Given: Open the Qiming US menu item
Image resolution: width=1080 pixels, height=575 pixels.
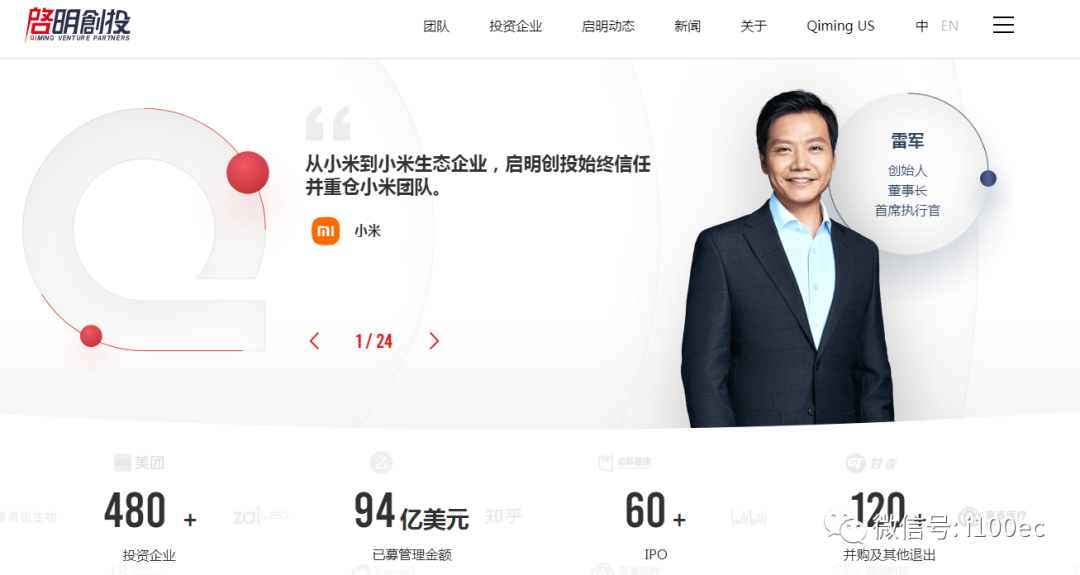Looking at the screenshot, I should pos(840,26).
